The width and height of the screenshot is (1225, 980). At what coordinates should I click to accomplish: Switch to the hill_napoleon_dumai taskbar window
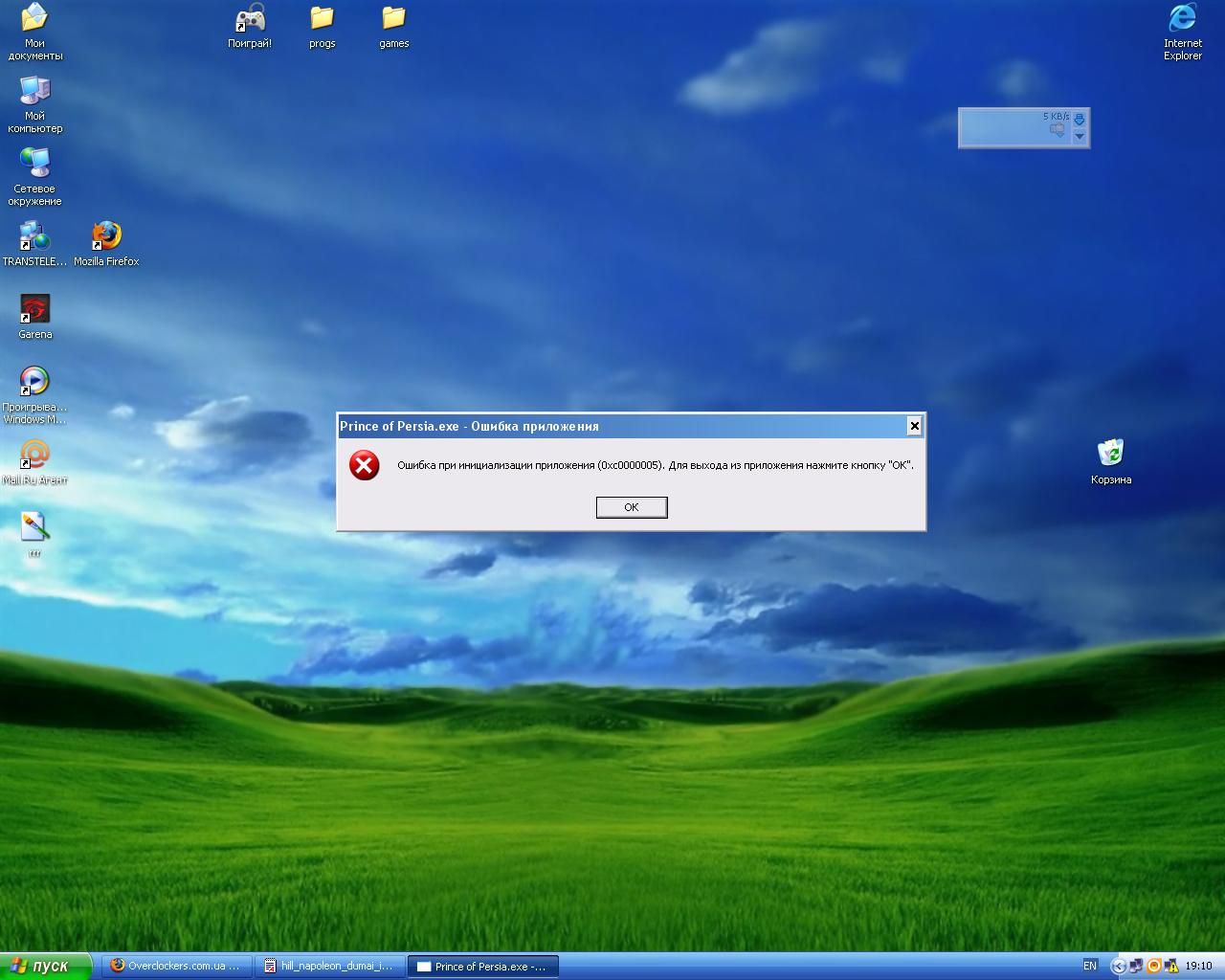tap(330, 966)
